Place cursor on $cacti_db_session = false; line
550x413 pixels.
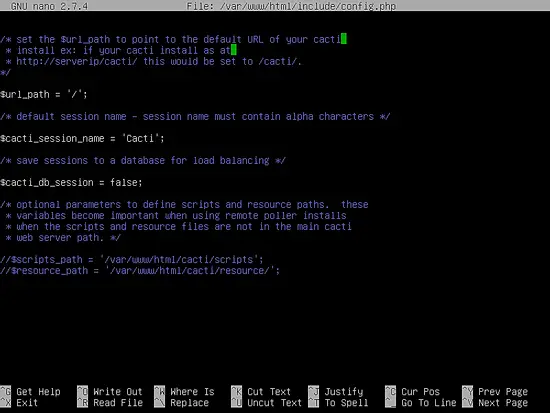(x=71, y=182)
